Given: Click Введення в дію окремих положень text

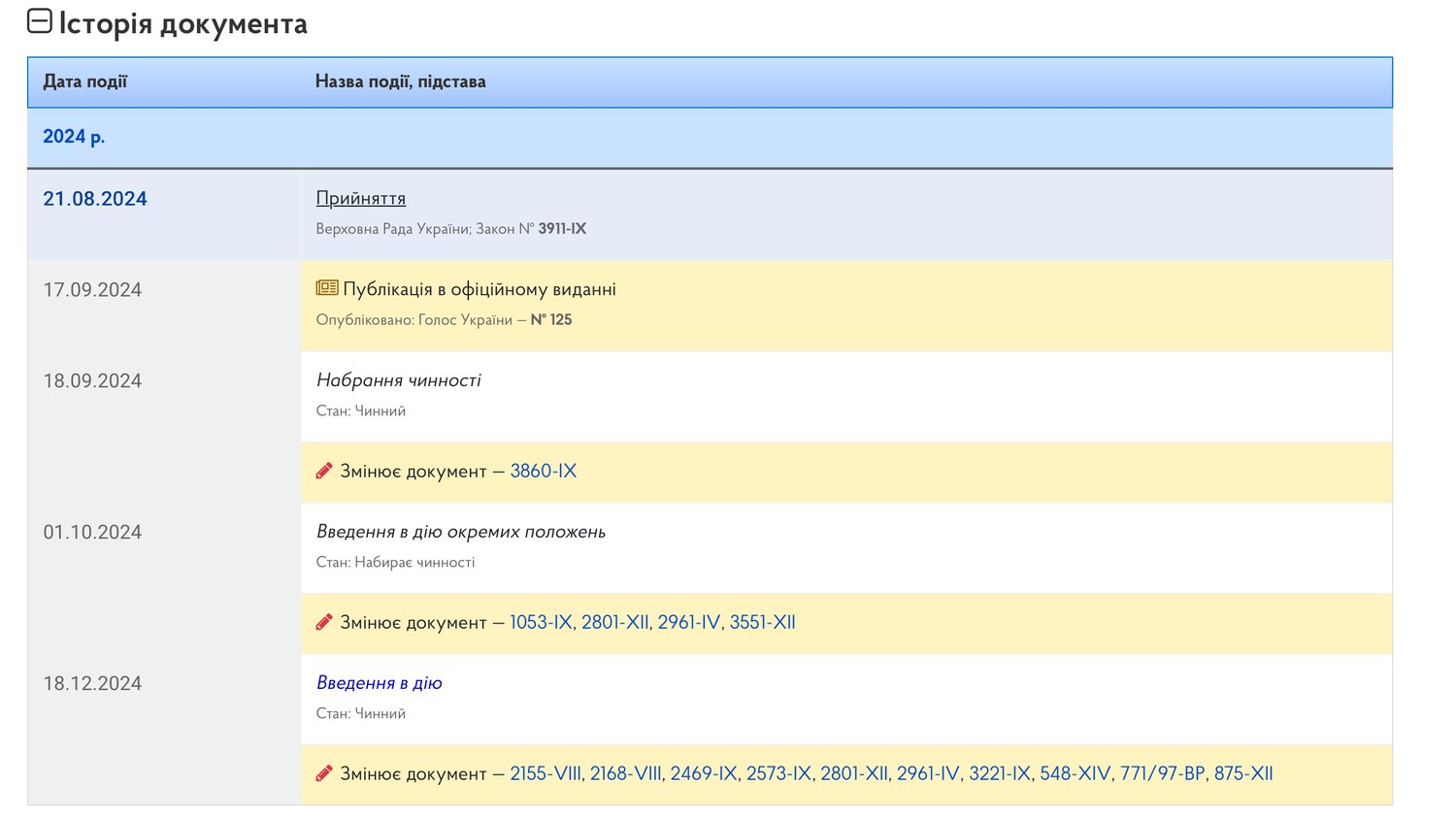Looking at the screenshot, I should pyautogui.click(x=461, y=531).
